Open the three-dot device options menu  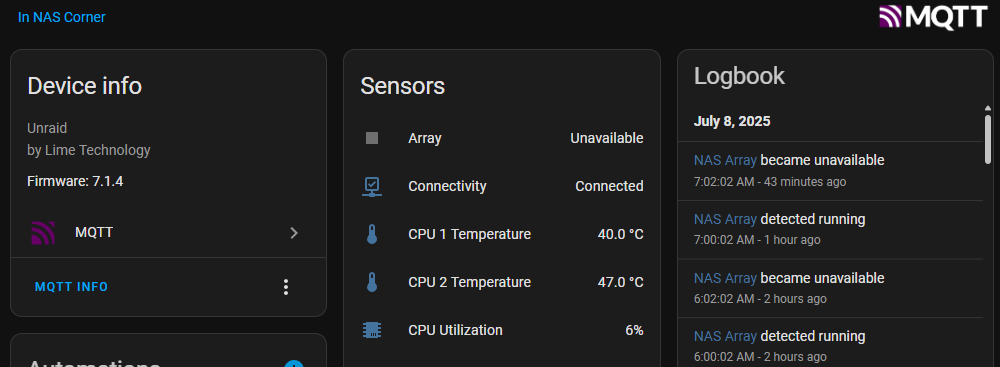click(286, 287)
